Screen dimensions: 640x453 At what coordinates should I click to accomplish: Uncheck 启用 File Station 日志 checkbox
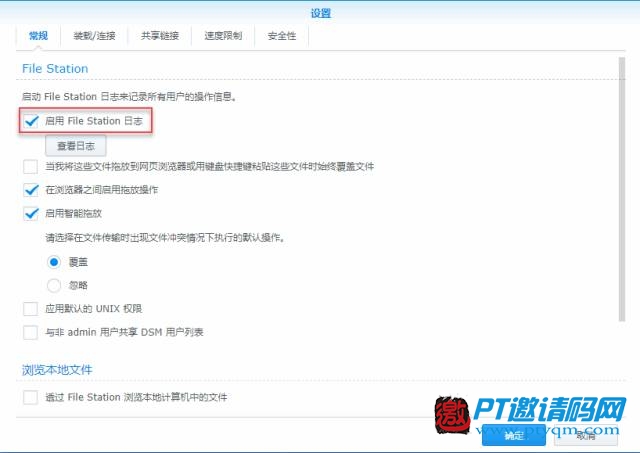tap(31, 121)
